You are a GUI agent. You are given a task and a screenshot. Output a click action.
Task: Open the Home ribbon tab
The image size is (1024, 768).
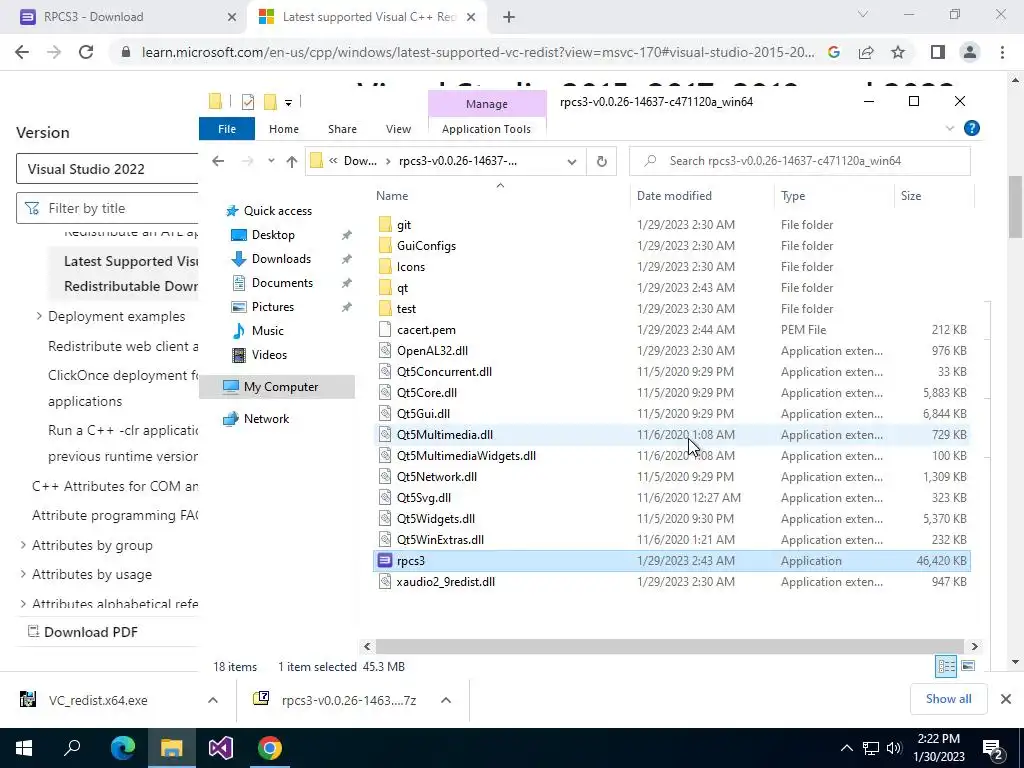tap(283, 129)
